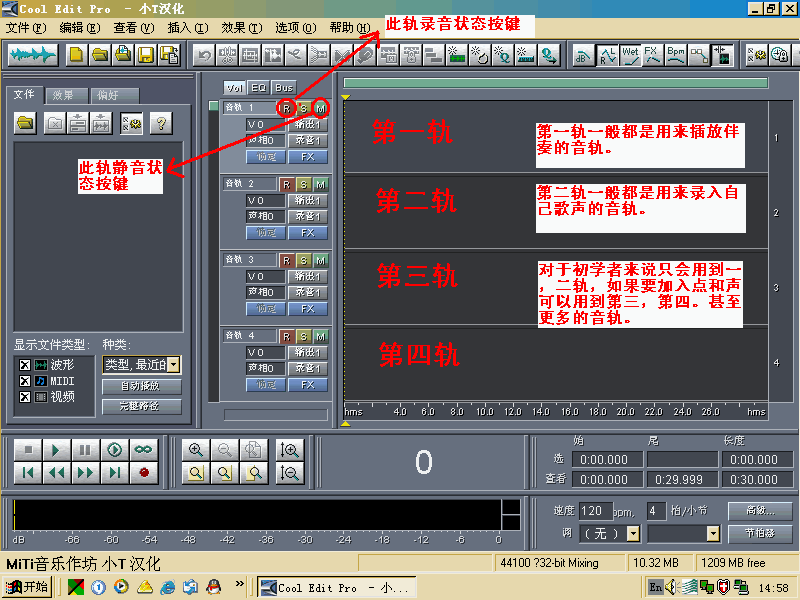Mute track 2 with M button
Viewport: 800px width, 600px height.
[x=320, y=184]
